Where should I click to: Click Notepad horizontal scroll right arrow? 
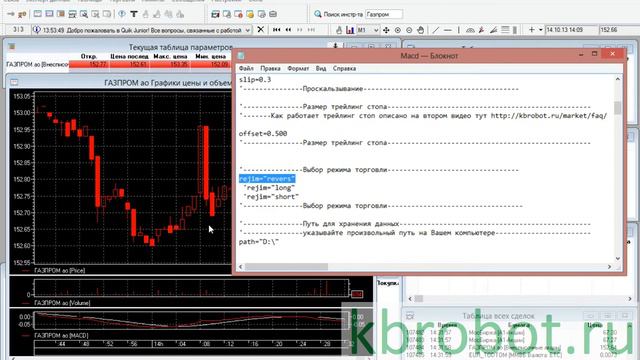(609, 267)
